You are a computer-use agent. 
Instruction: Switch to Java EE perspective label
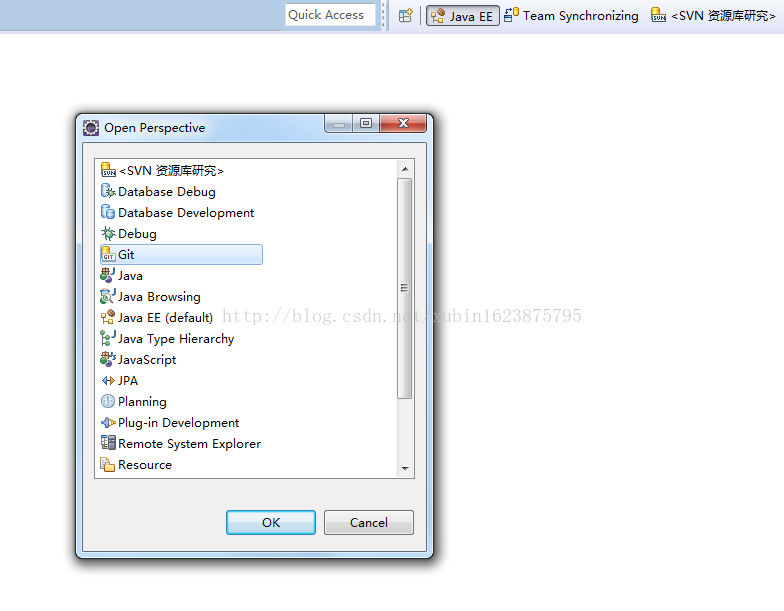click(x=471, y=16)
